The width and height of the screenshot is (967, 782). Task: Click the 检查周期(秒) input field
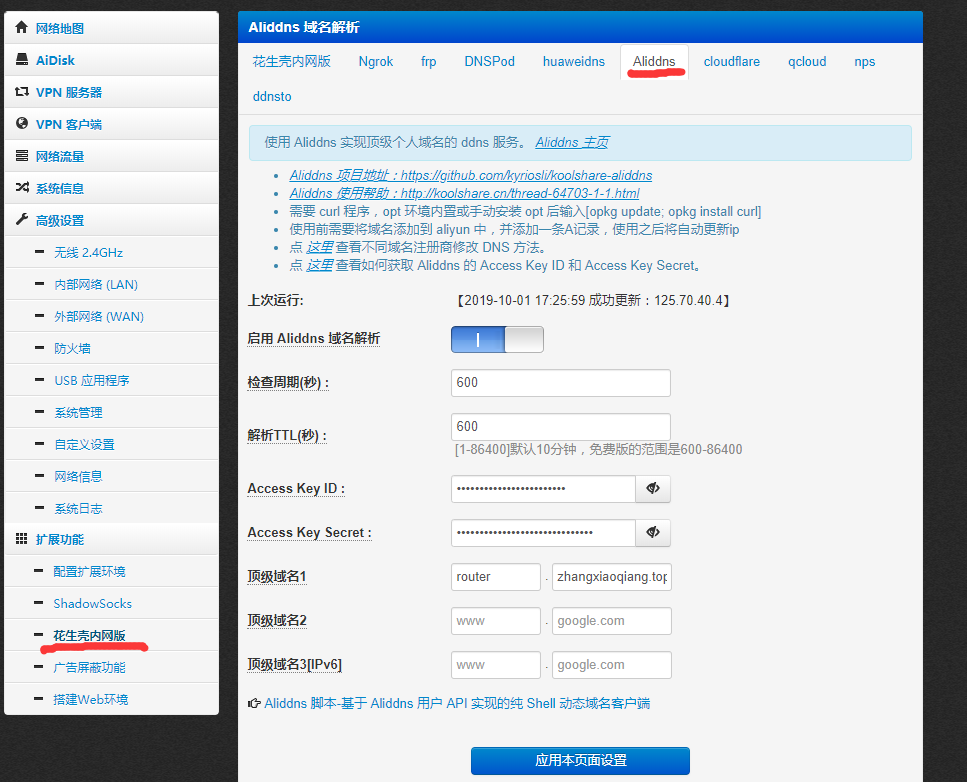(x=561, y=383)
